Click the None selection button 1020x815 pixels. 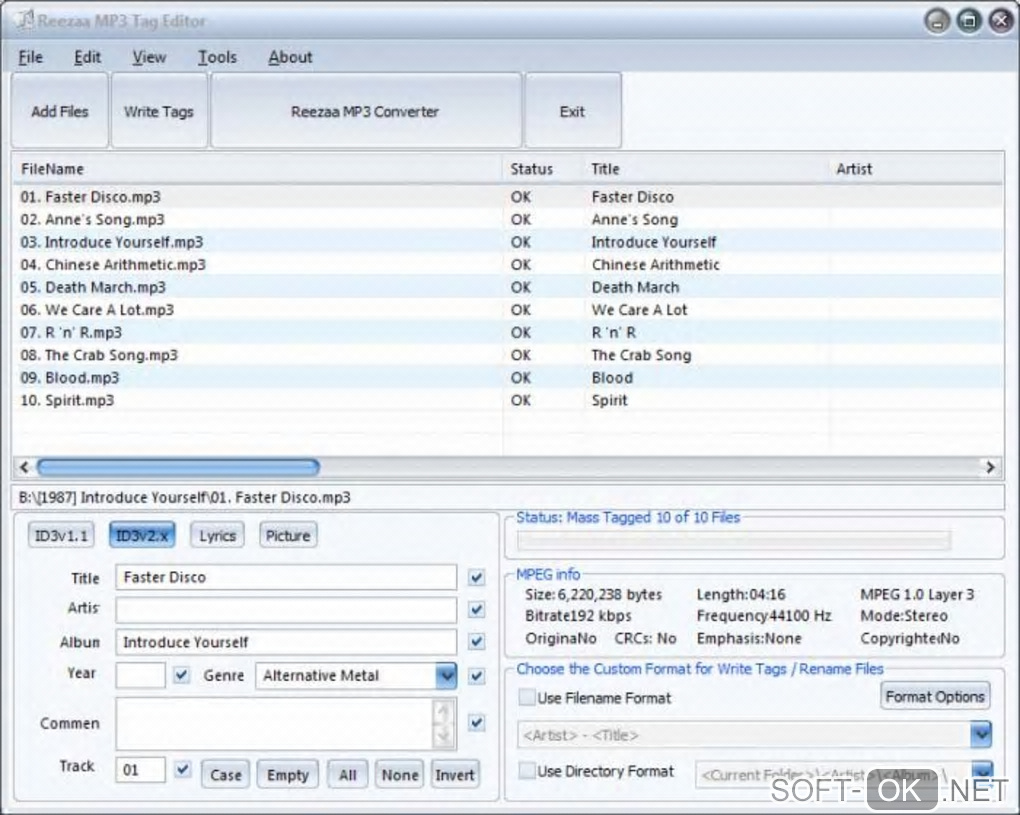tap(399, 775)
